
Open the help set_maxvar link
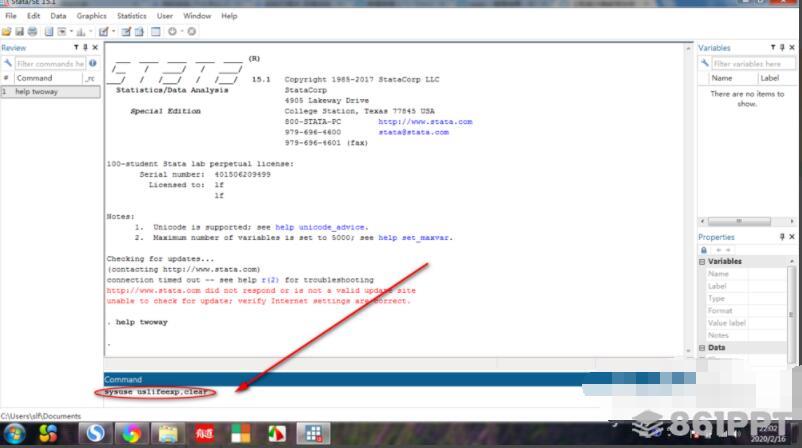415,238
